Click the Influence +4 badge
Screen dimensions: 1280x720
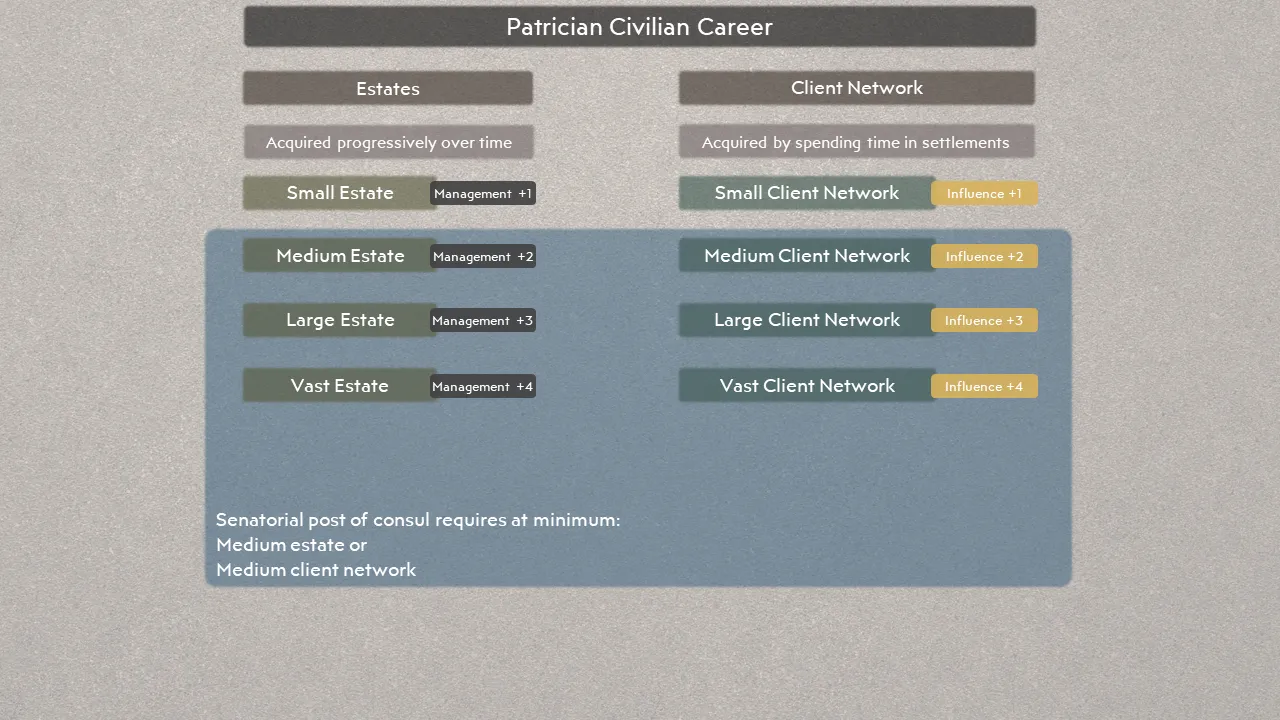point(985,386)
